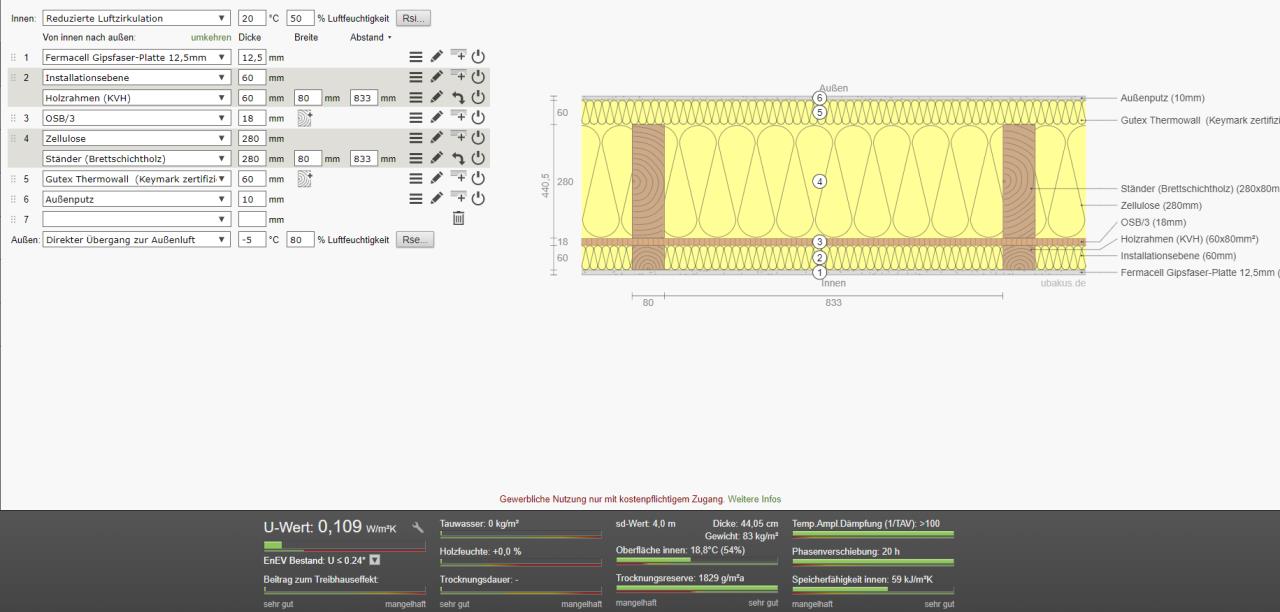Screen dimensions: 1280x612
Task: Delete empty layer 7 with trash icon
Action: click(x=458, y=218)
